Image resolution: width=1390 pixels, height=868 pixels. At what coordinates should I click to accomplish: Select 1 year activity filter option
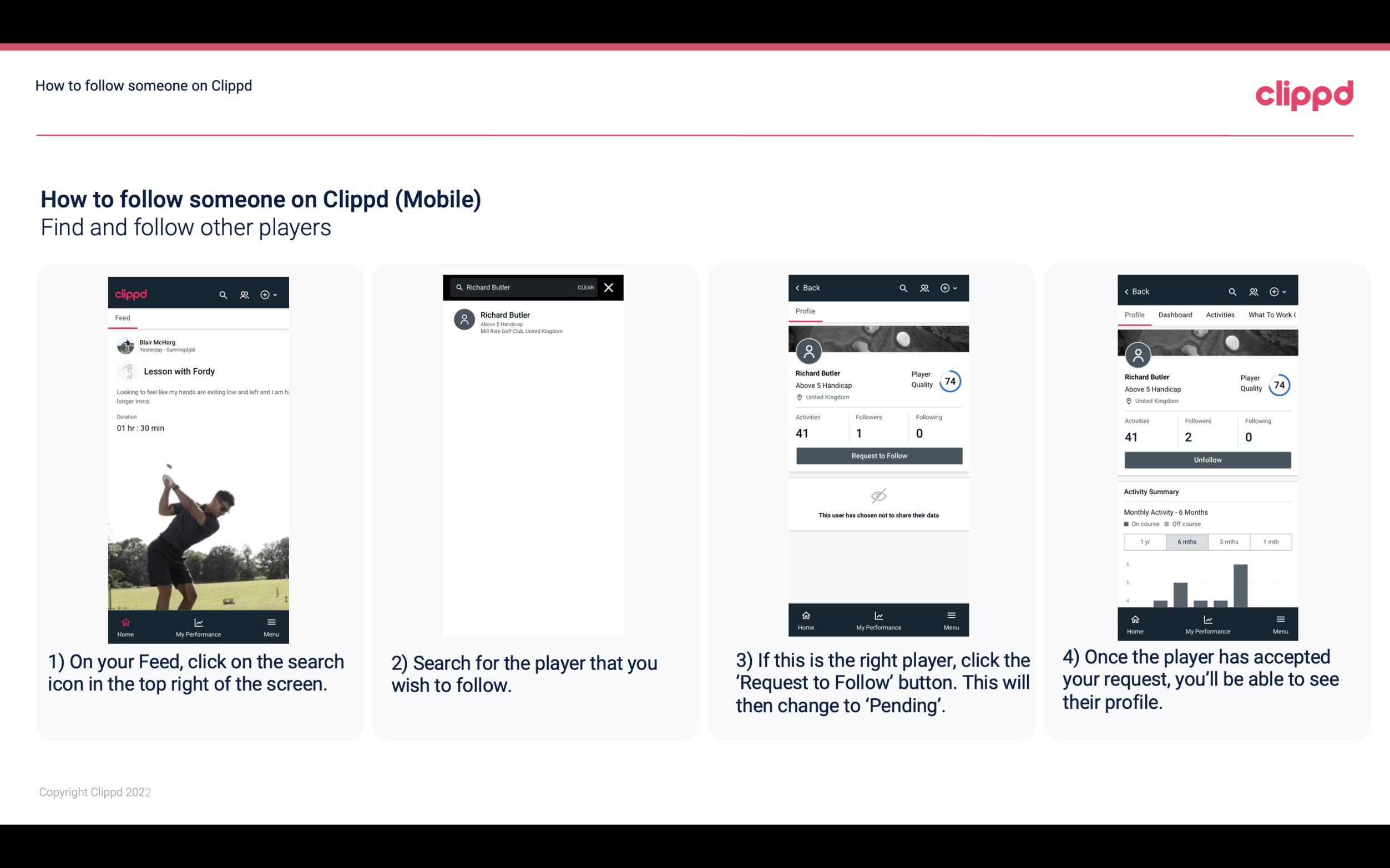(x=1144, y=541)
